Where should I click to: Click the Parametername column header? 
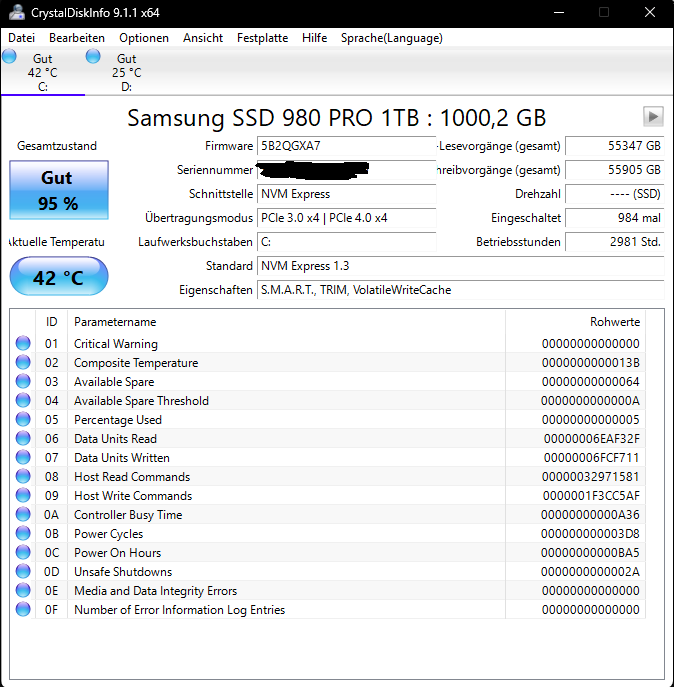coord(286,322)
